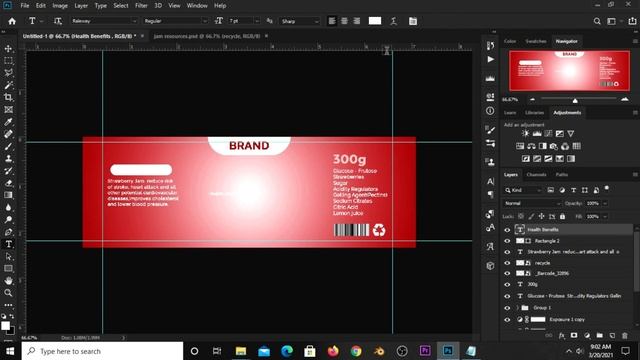Select the Pen tool

coord(8,232)
